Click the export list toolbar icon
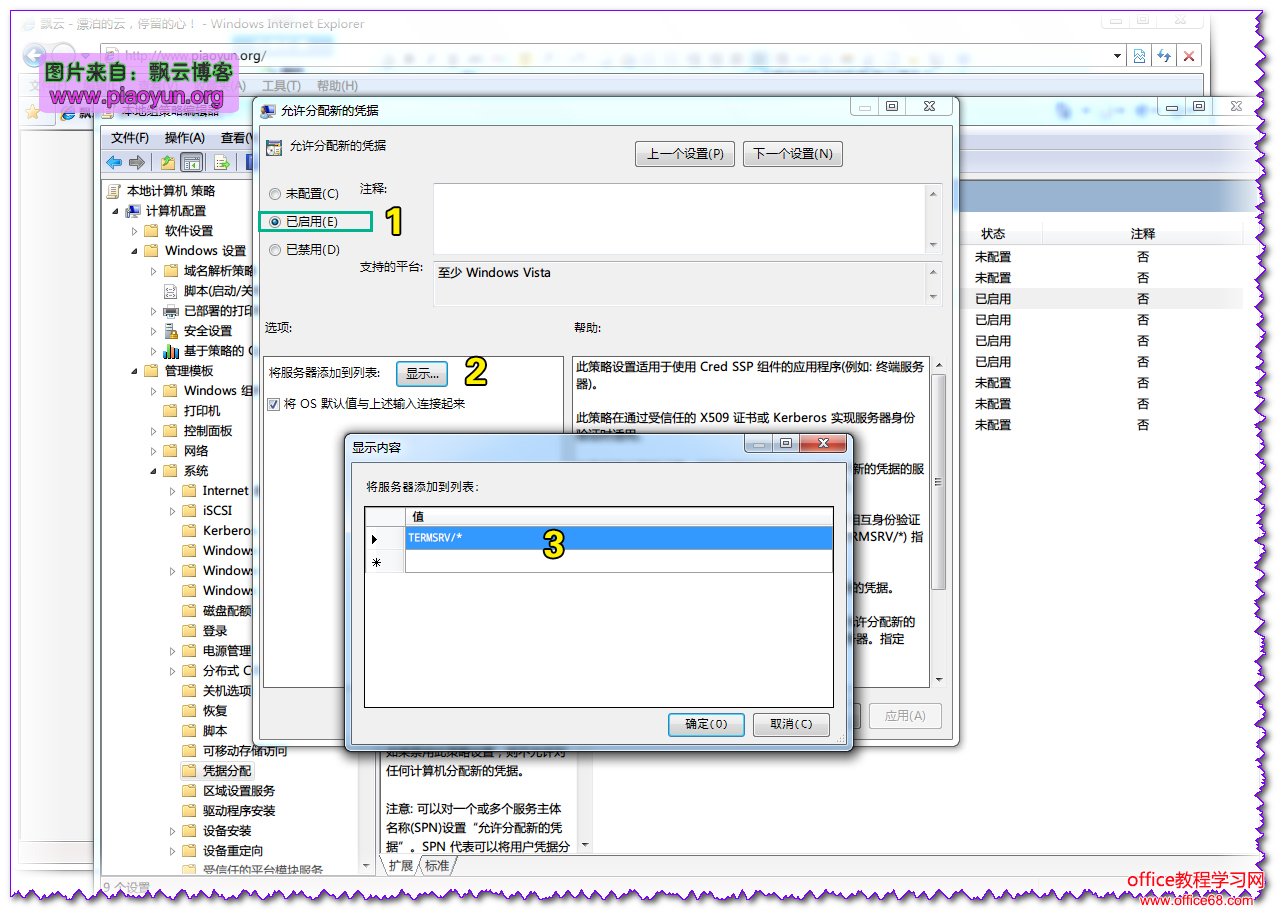Screen dimensions: 1283x917 (222, 163)
